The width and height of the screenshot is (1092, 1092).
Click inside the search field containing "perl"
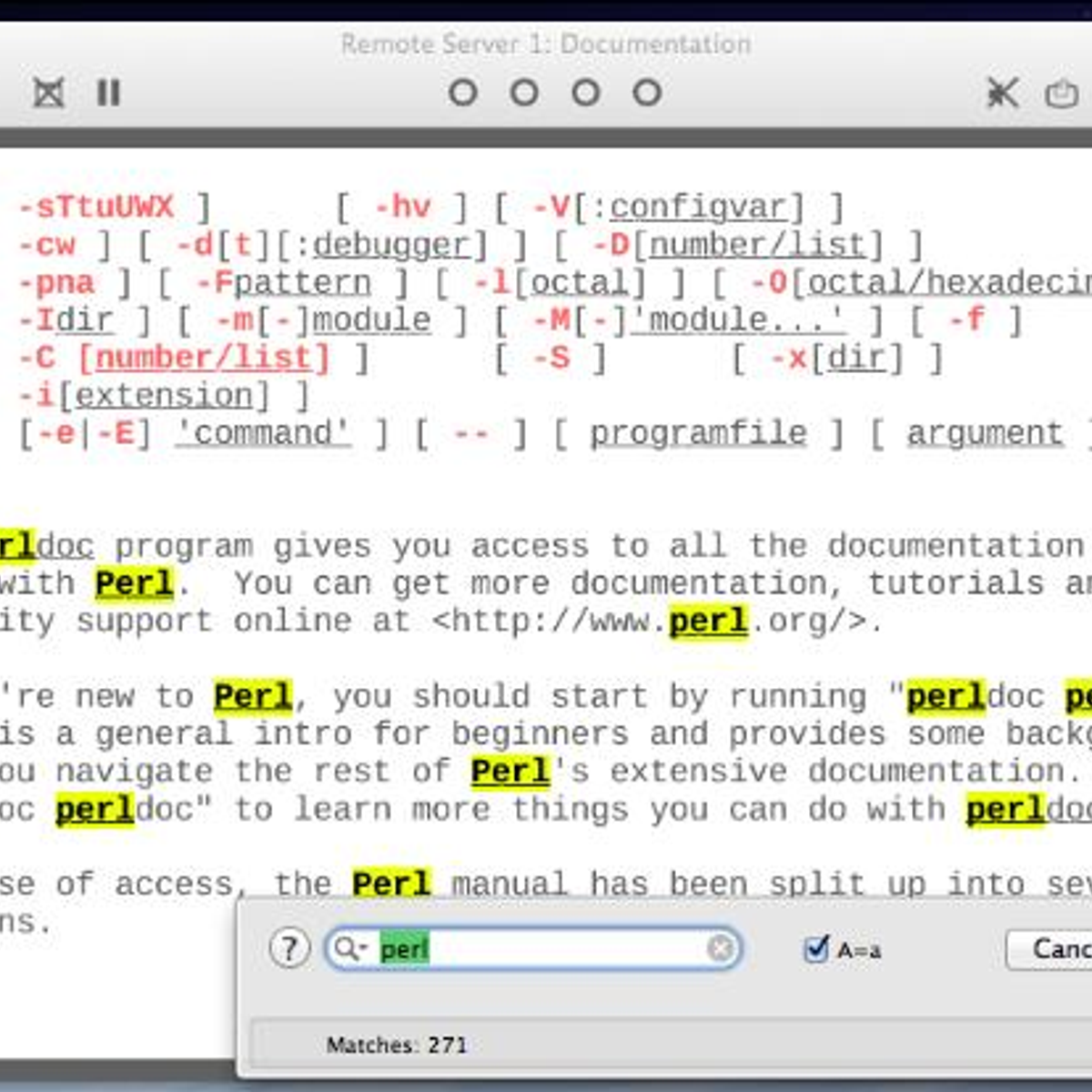(x=546, y=949)
